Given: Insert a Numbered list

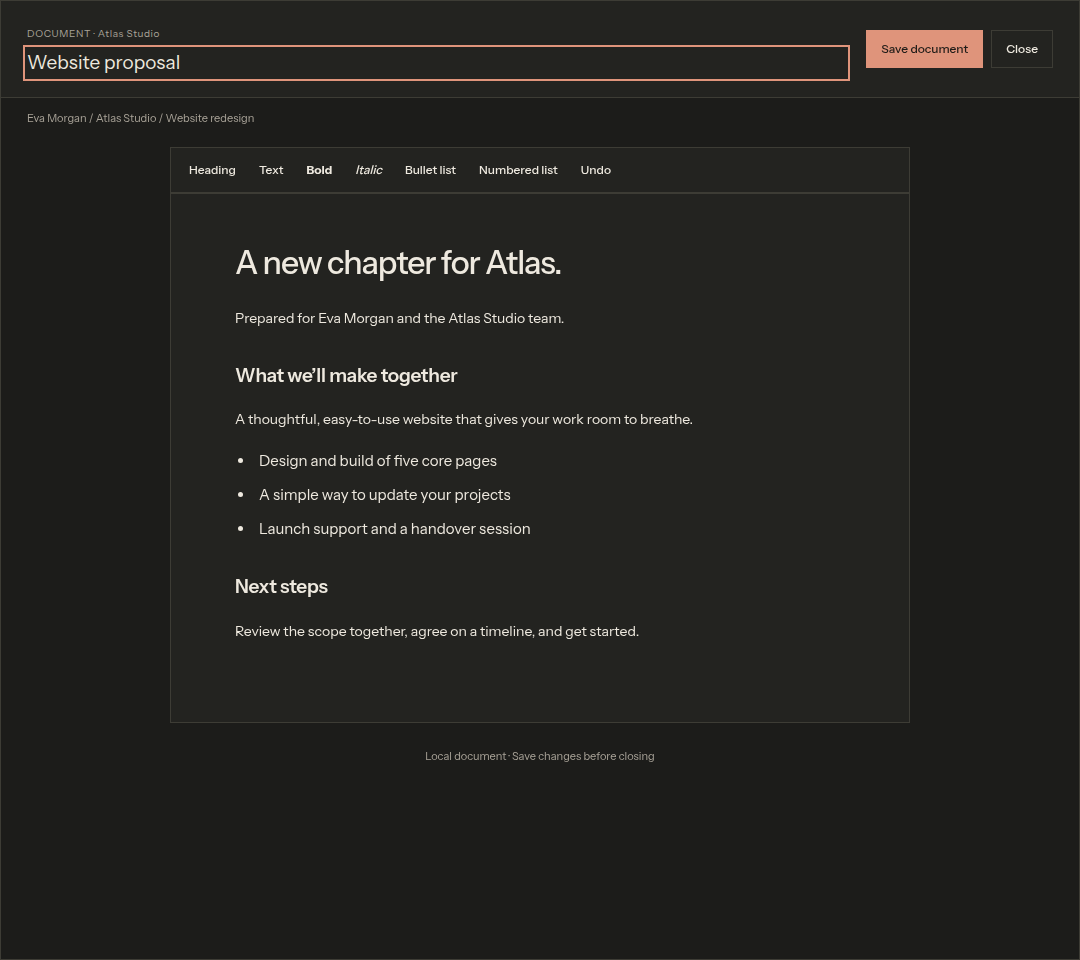Looking at the screenshot, I should [x=518, y=170].
